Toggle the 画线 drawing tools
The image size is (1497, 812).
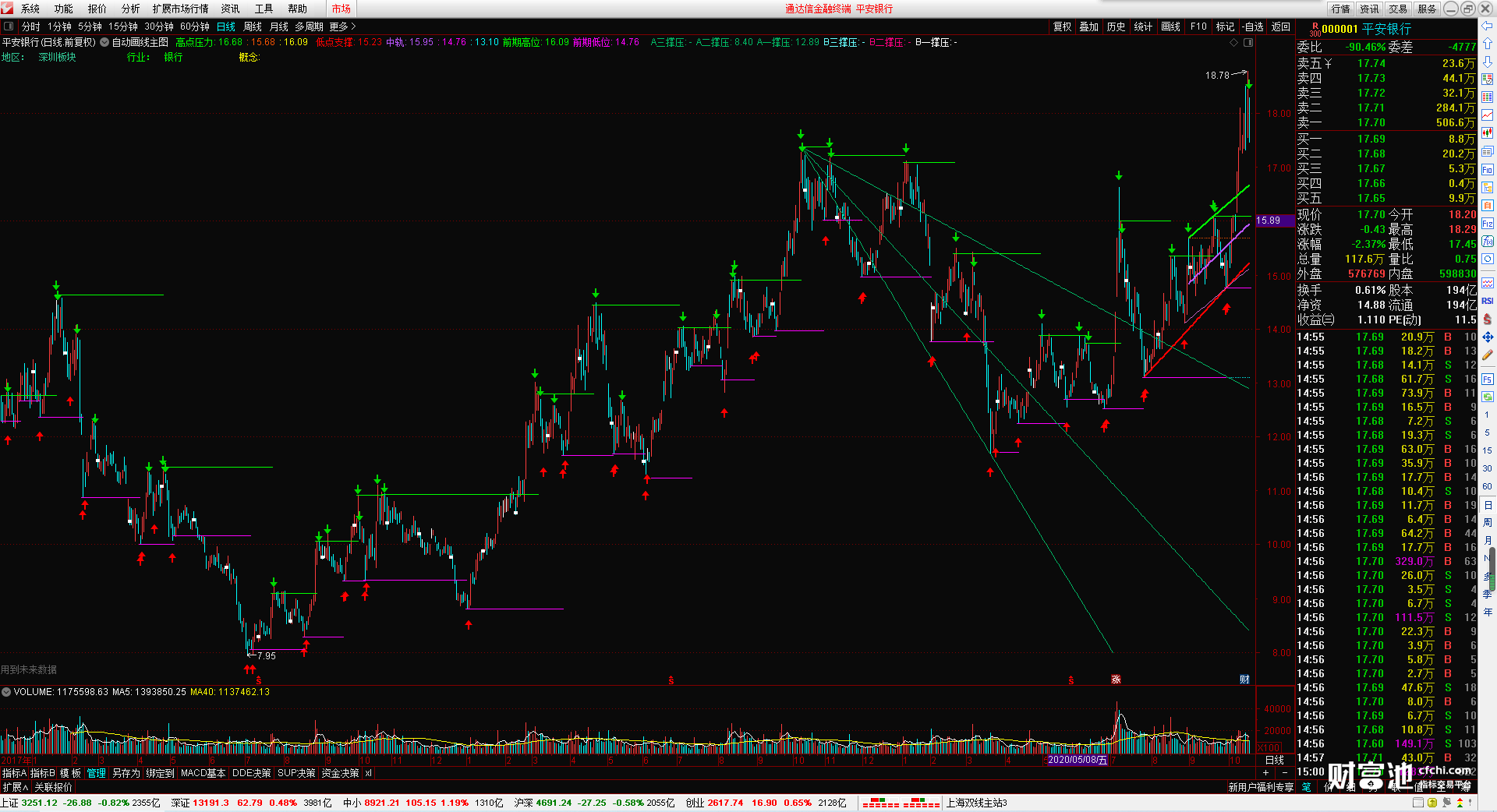pyautogui.click(x=1170, y=26)
